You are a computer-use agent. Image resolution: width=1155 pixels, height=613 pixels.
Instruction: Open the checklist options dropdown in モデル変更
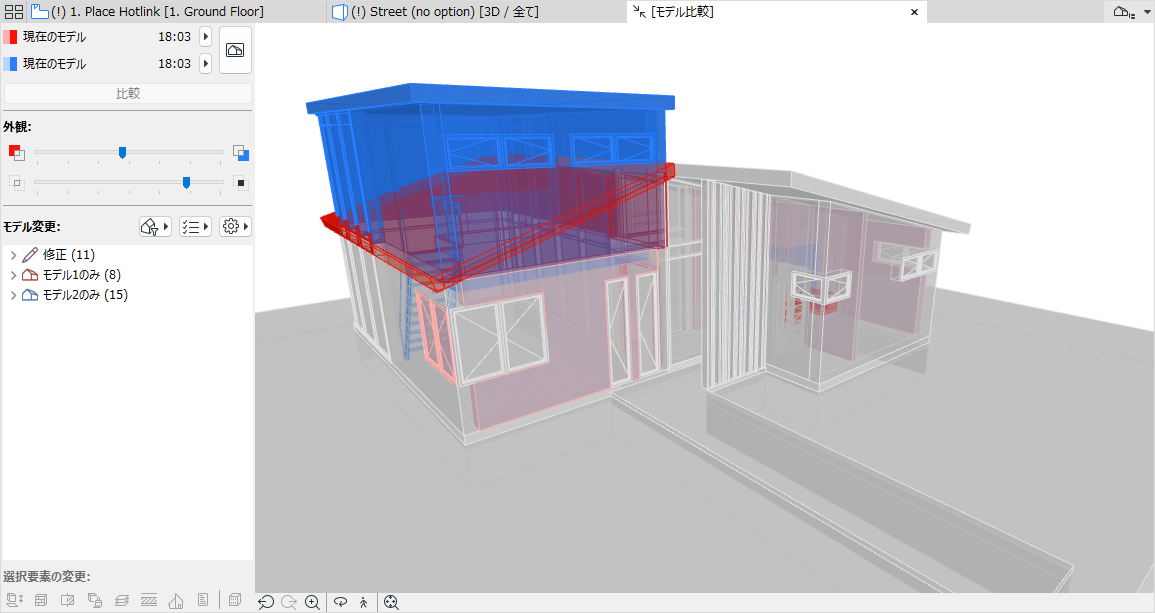tap(195, 226)
